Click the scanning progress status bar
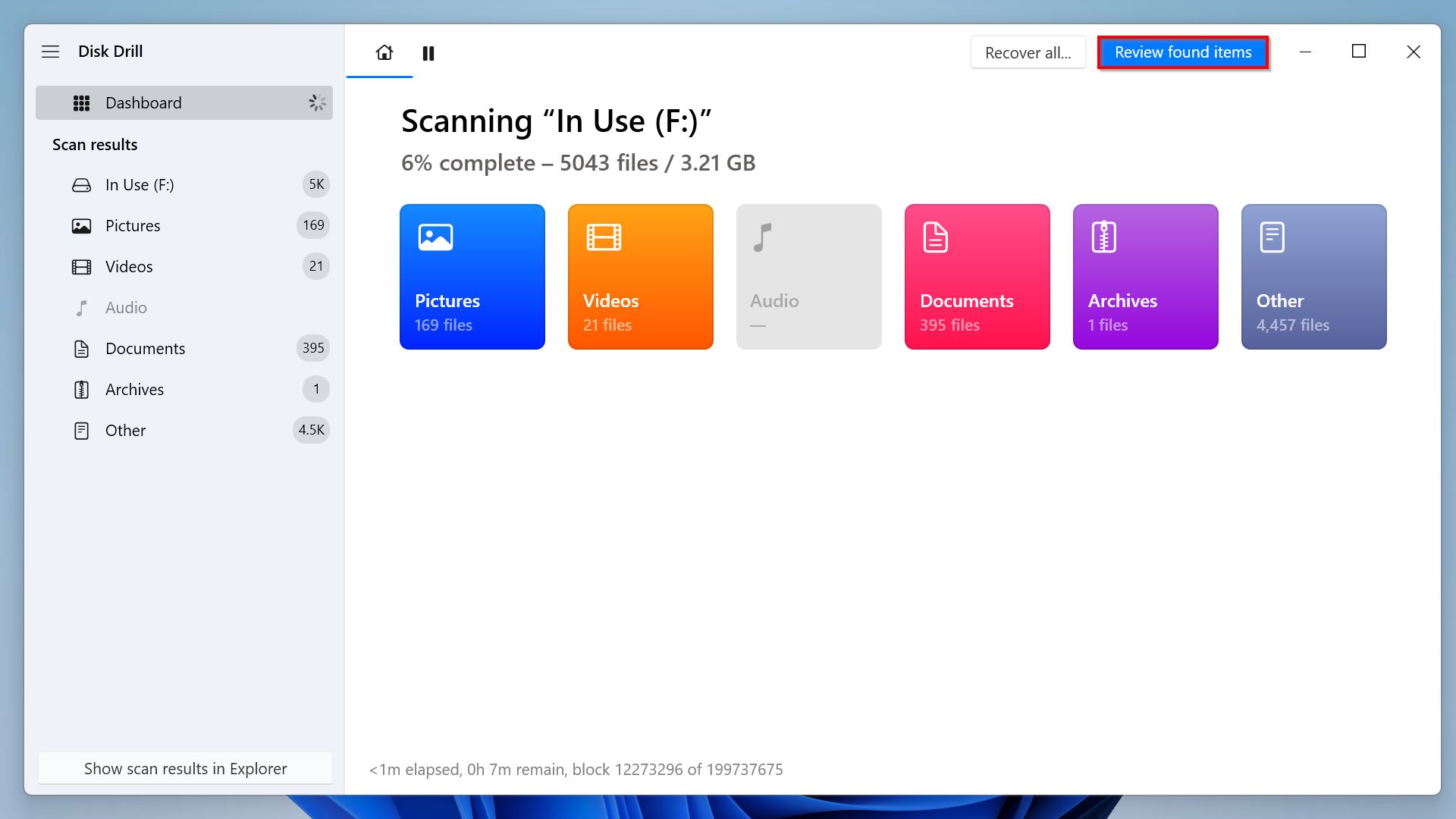Image resolution: width=1456 pixels, height=819 pixels. point(578,768)
